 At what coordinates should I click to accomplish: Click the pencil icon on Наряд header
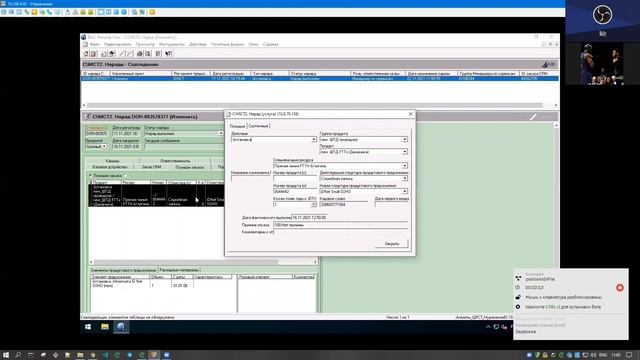(x=533, y=117)
